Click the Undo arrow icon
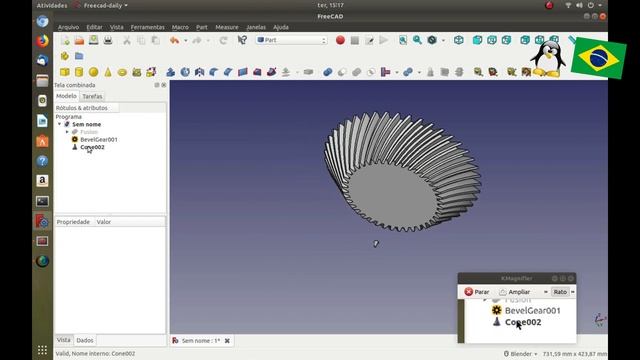Viewport: 640px width, 360px height. (175, 40)
